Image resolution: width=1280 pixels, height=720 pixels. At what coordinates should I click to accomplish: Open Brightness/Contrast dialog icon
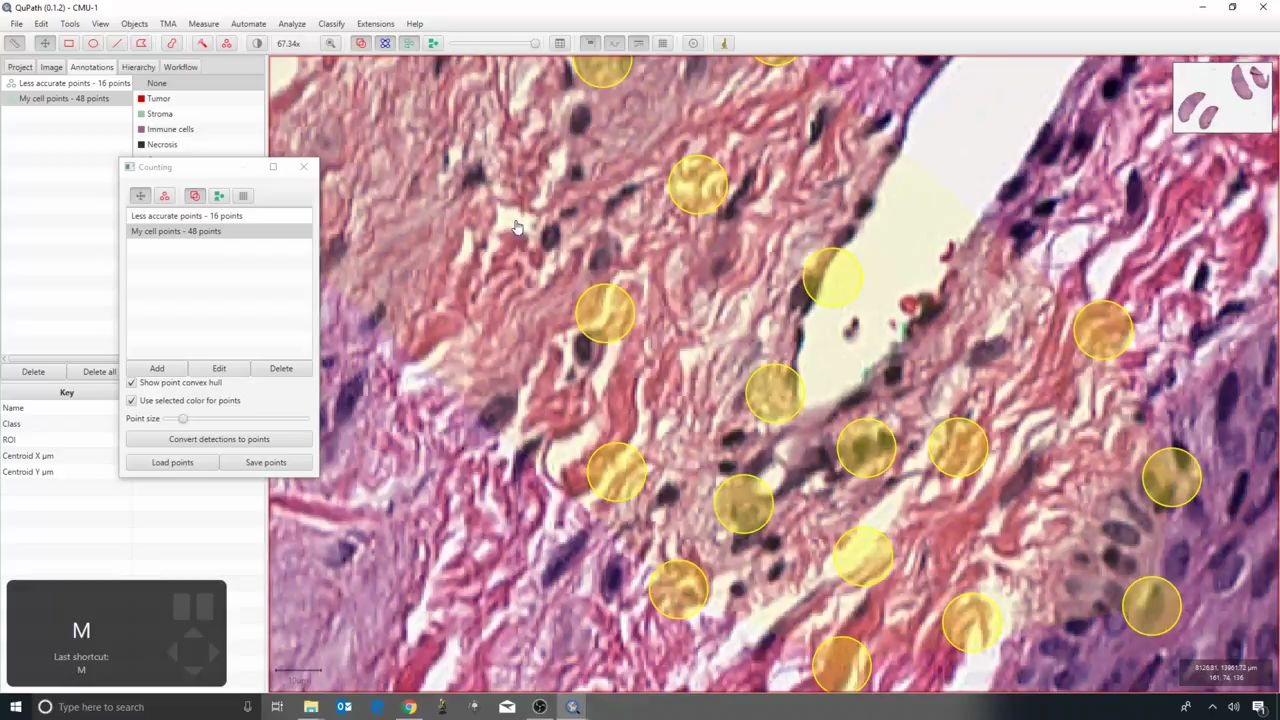tap(257, 43)
